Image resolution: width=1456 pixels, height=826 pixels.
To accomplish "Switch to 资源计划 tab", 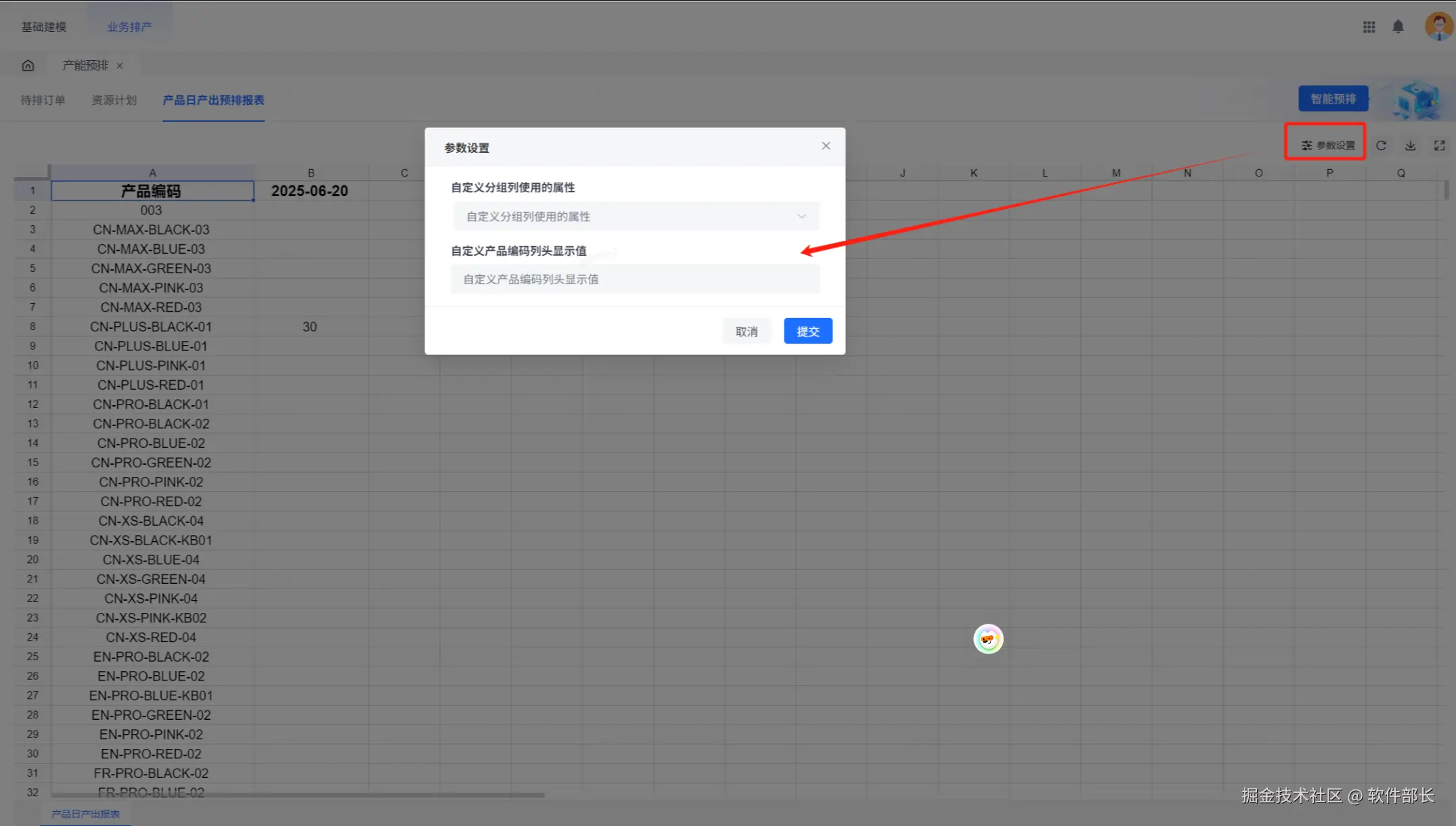I will click(x=114, y=100).
